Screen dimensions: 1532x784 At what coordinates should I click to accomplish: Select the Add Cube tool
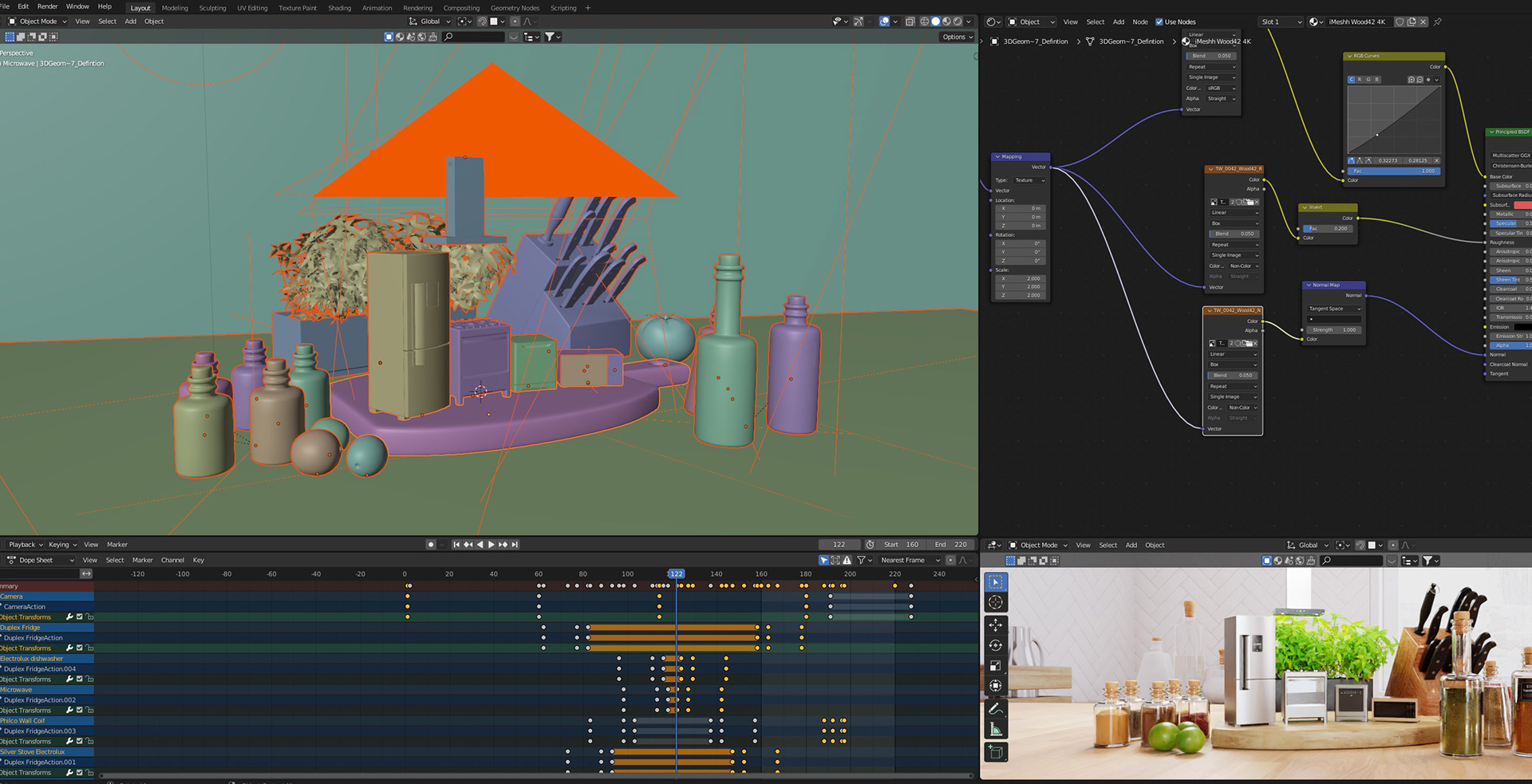coord(995,751)
